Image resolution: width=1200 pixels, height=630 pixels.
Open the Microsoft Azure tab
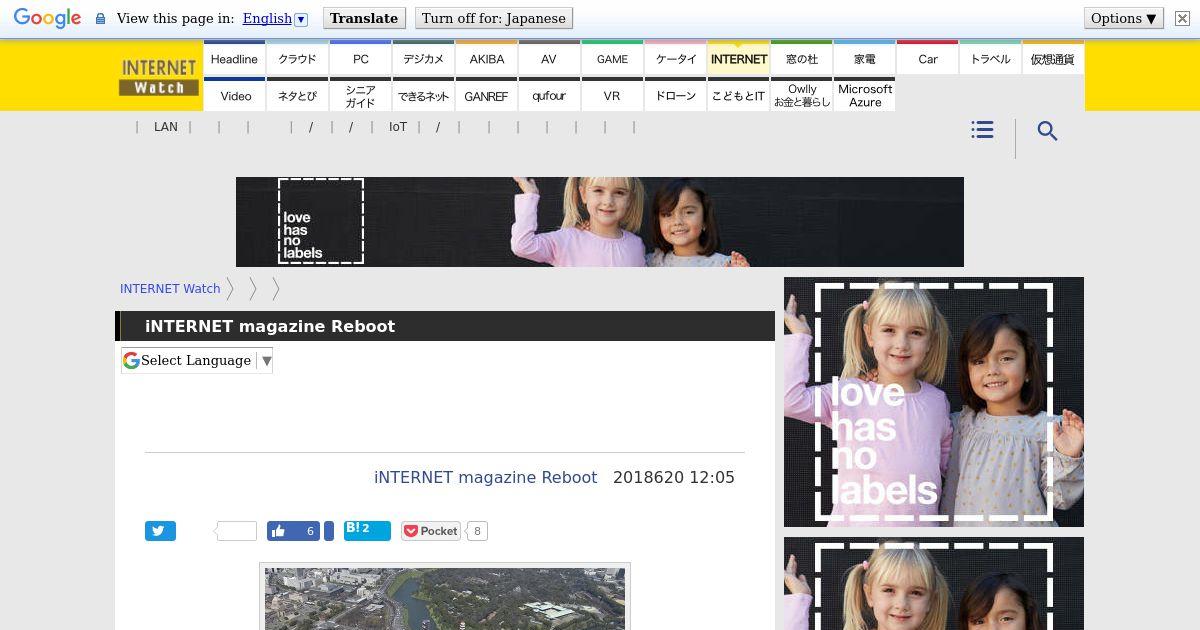pyautogui.click(x=864, y=95)
